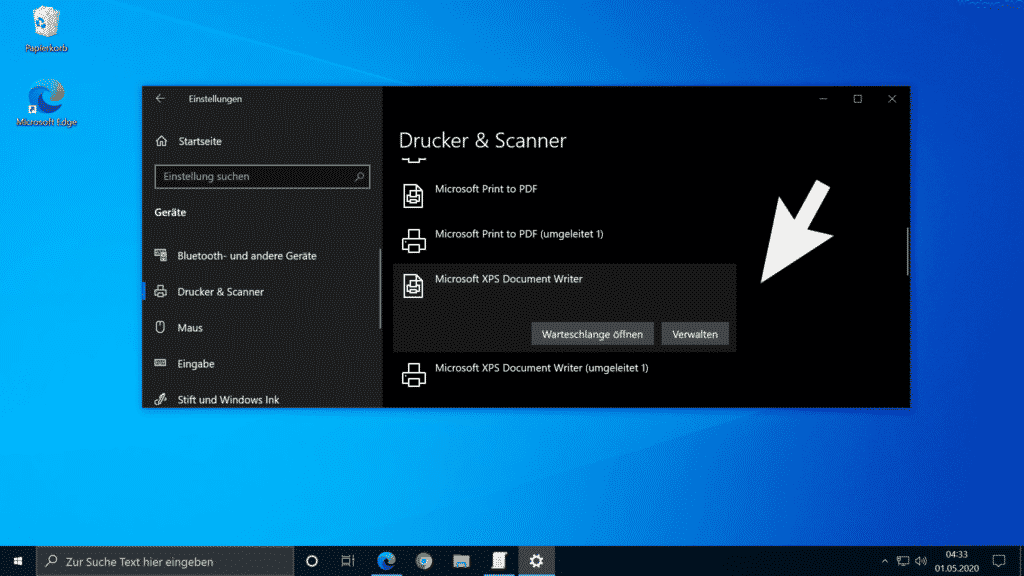Click the Microsoft XPS Document Writer icon
The image size is (1024, 576).
413,286
